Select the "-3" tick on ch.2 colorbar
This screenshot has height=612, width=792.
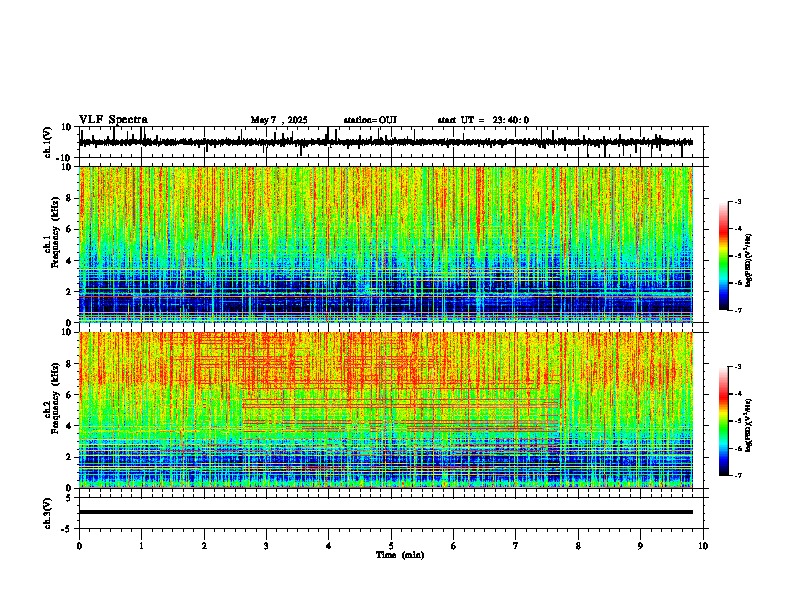pos(737,367)
